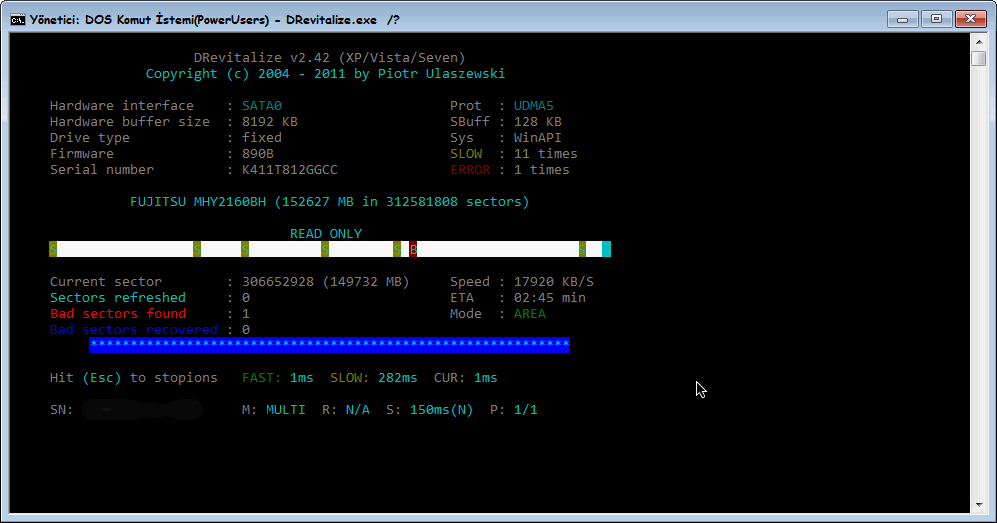Click the dark red 'ERROR' label
Screen dimensions: 997x523
470,170
